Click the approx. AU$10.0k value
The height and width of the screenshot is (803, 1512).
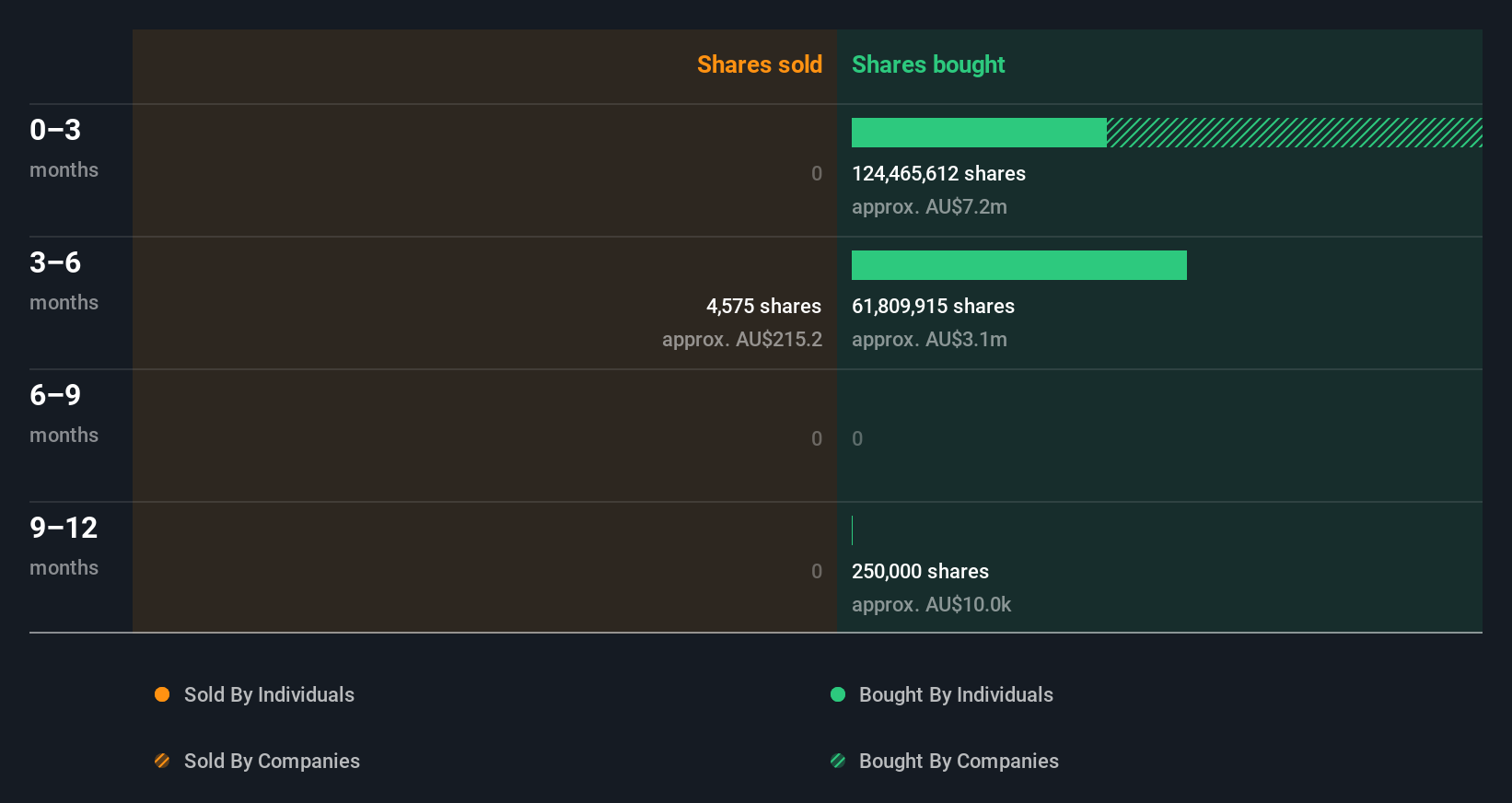point(931,604)
